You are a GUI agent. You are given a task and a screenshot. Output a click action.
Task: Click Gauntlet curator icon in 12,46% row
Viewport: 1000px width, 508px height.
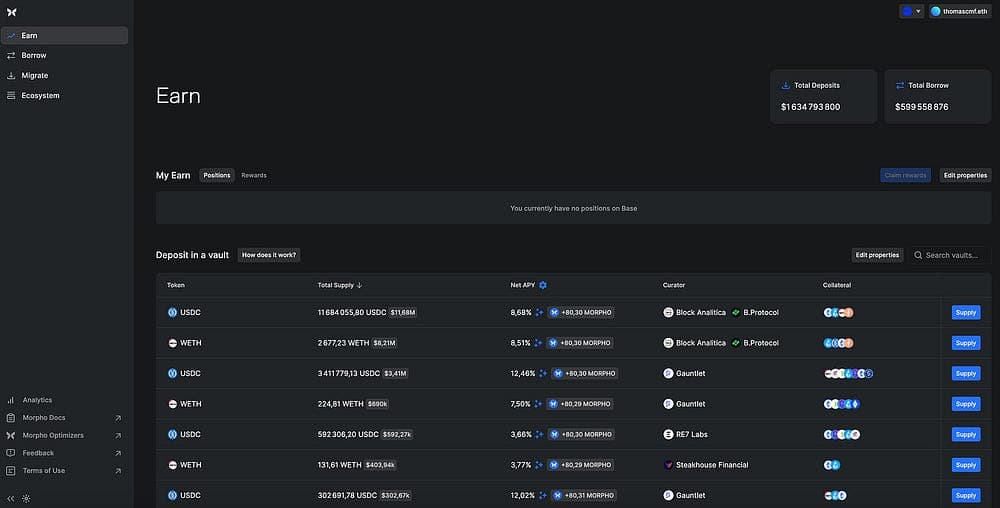coord(668,374)
